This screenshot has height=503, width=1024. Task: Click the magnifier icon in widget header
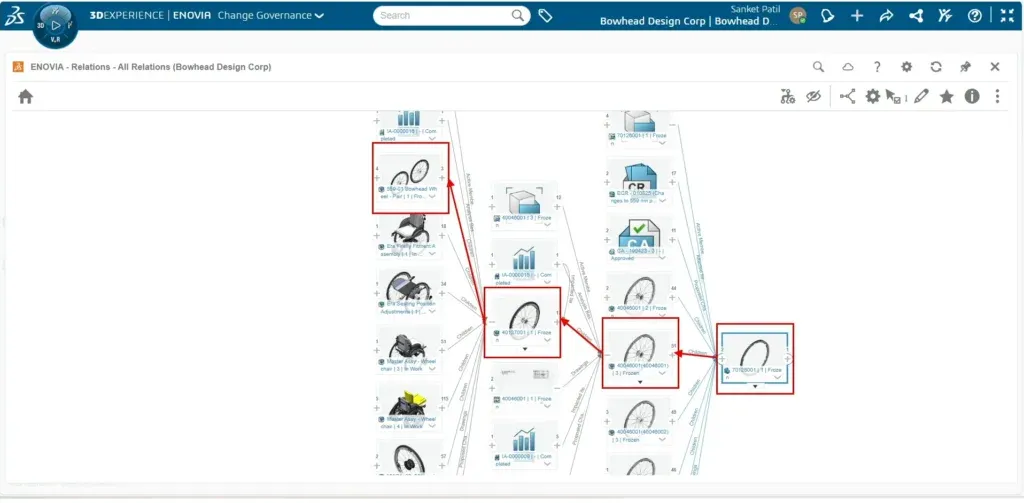[818, 67]
